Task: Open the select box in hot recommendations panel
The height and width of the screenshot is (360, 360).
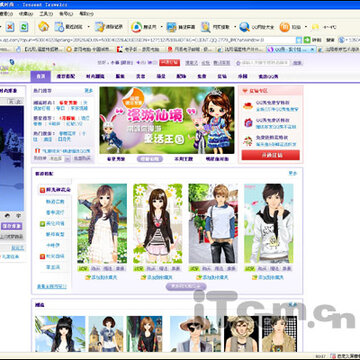Action: click(x=59, y=159)
